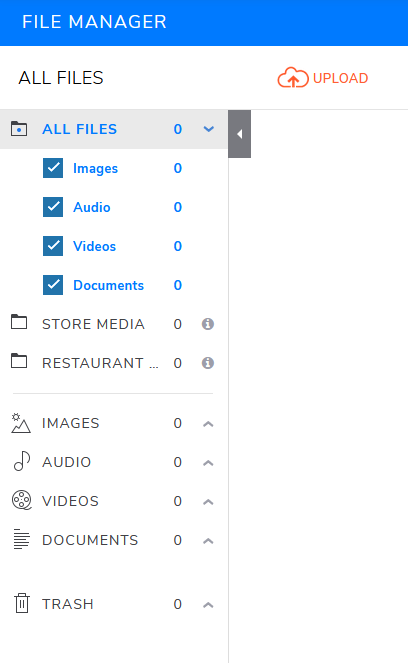Expand the Images category chevron
This screenshot has height=663, width=408.
(x=208, y=424)
